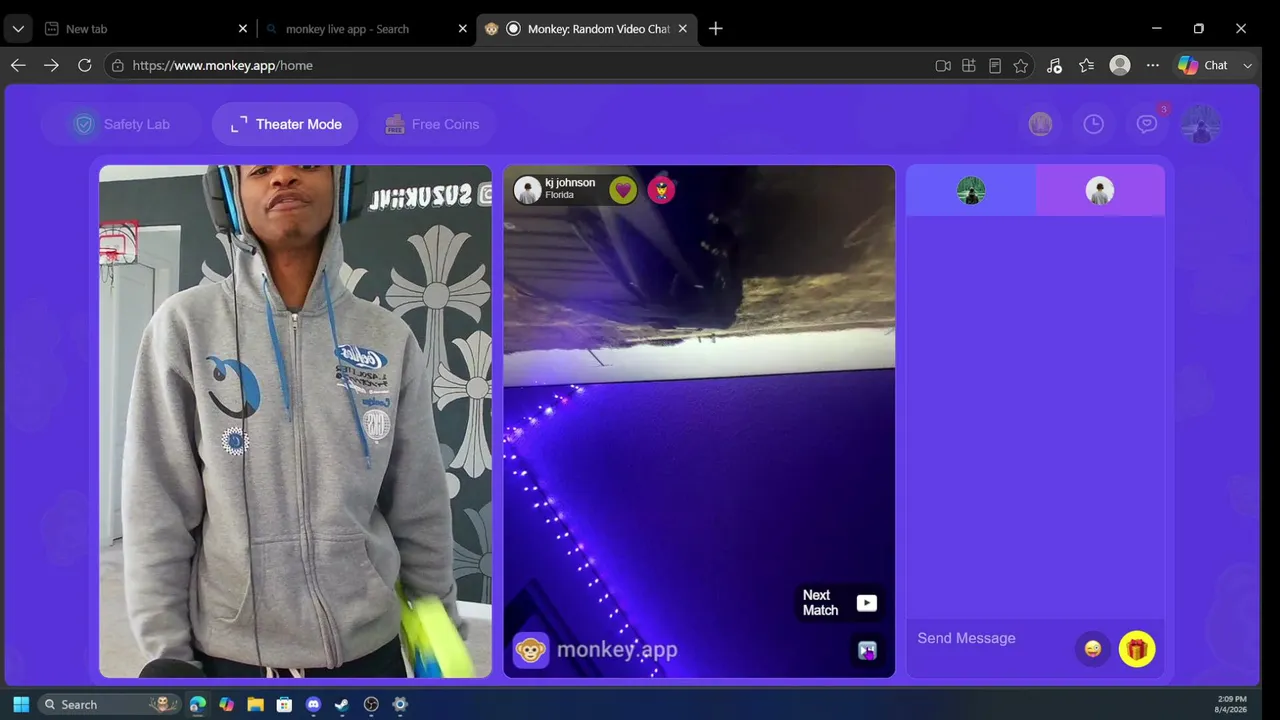
Task: Open the emoji picker in chat
Action: coord(1093,649)
